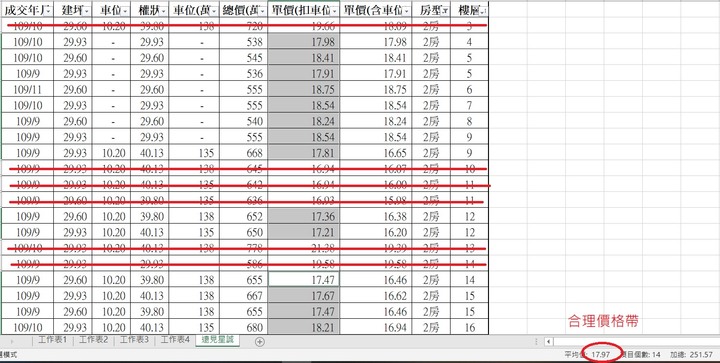Select total price cell 668
This screenshot has width=720, height=363.
243,153
